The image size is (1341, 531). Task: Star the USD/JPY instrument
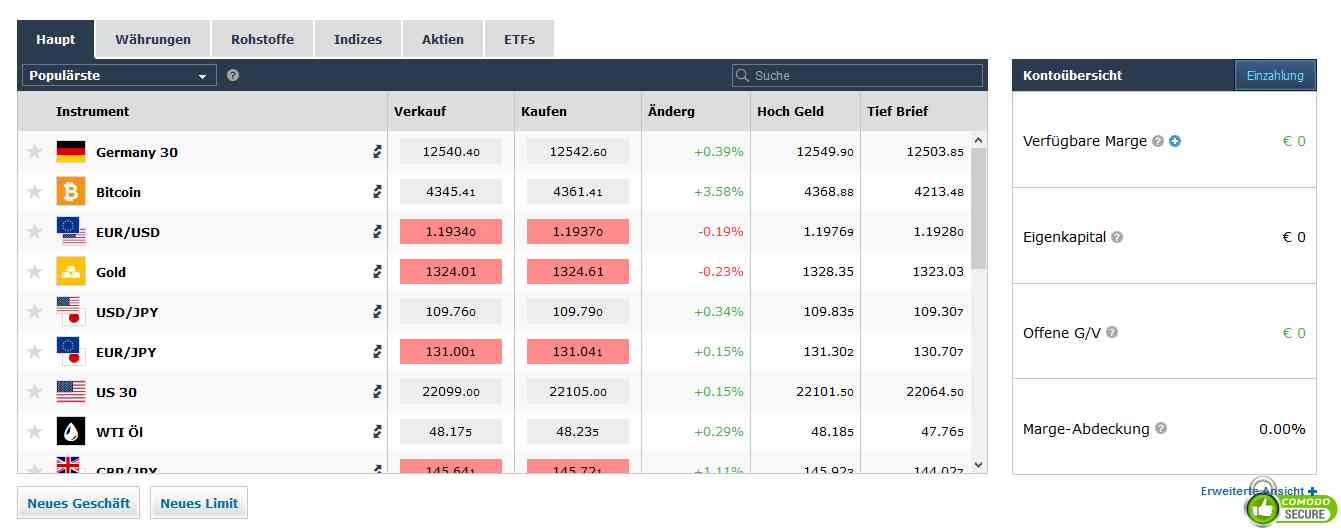click(35, 312)
